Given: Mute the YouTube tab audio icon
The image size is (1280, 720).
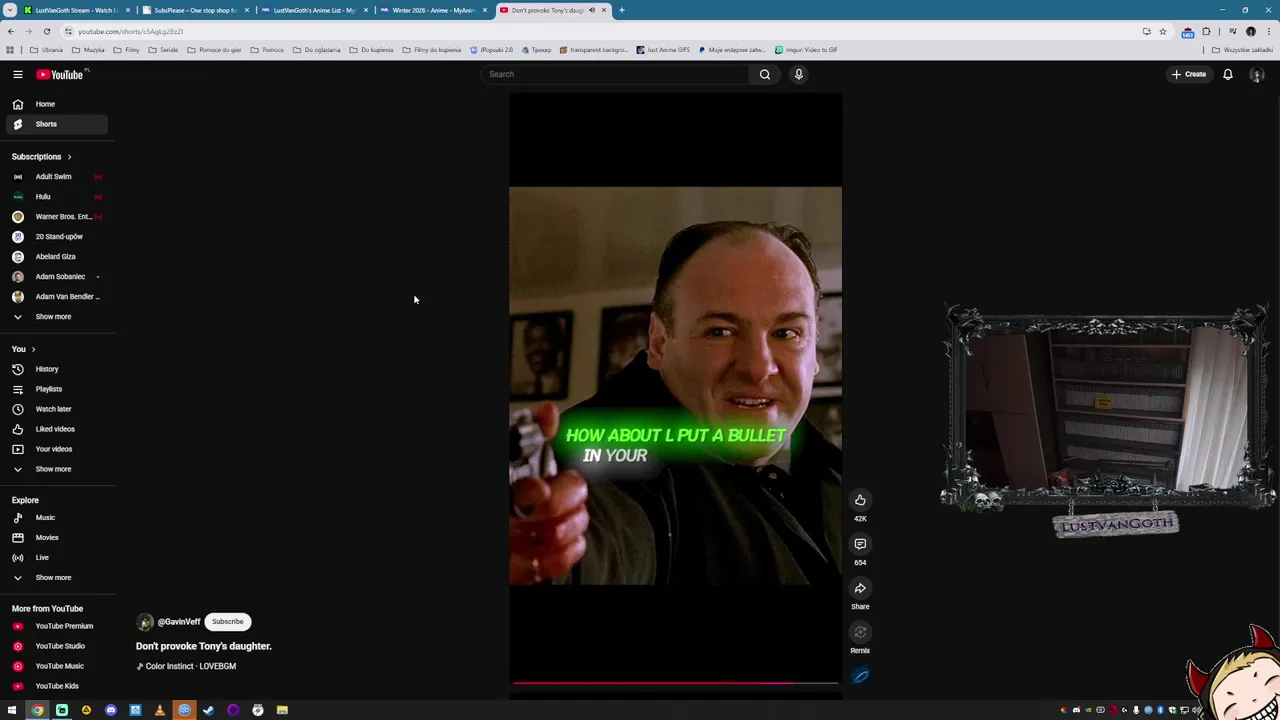Looking at the screenshot, I should point(591,10).
